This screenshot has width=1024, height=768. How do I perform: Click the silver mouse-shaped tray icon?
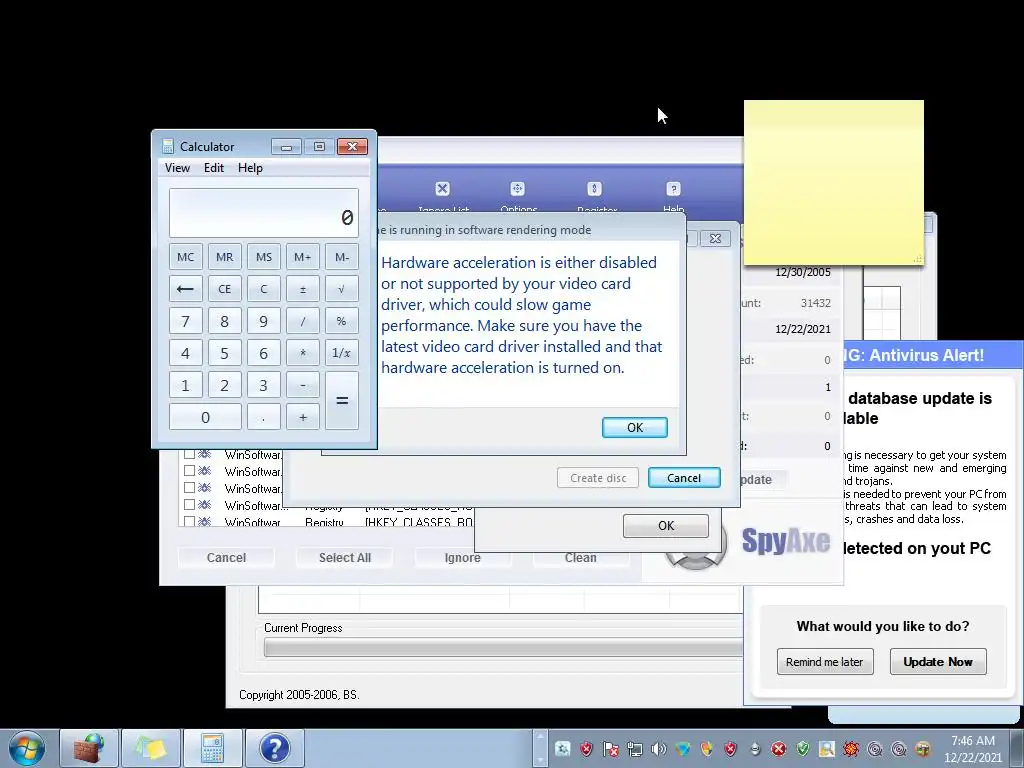[x=755, y=749]
